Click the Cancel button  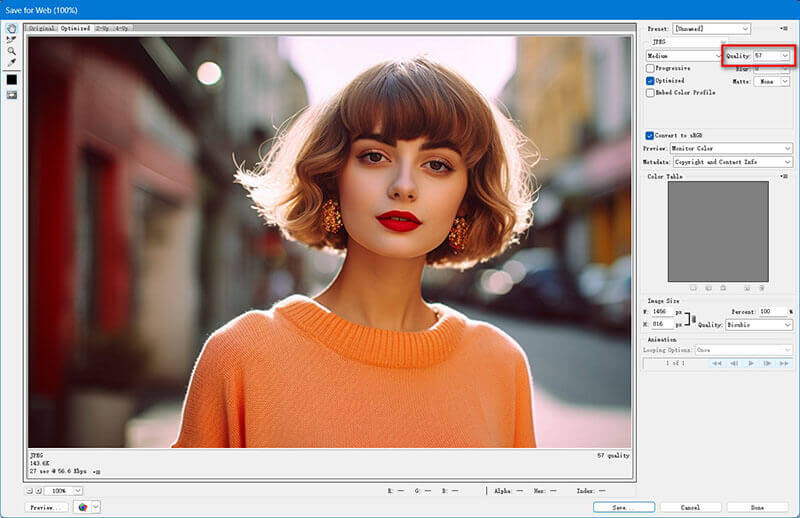(x=689, y=507)
